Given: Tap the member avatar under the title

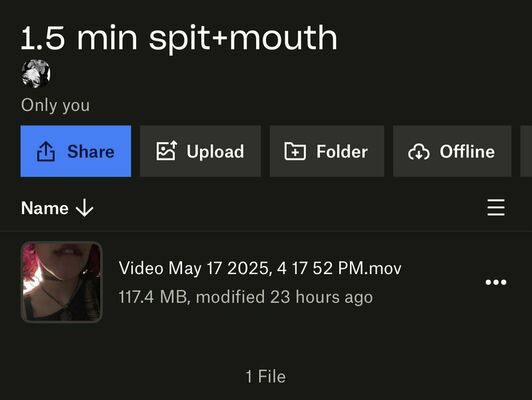Looking at the screenshot, I should point(36,74).
